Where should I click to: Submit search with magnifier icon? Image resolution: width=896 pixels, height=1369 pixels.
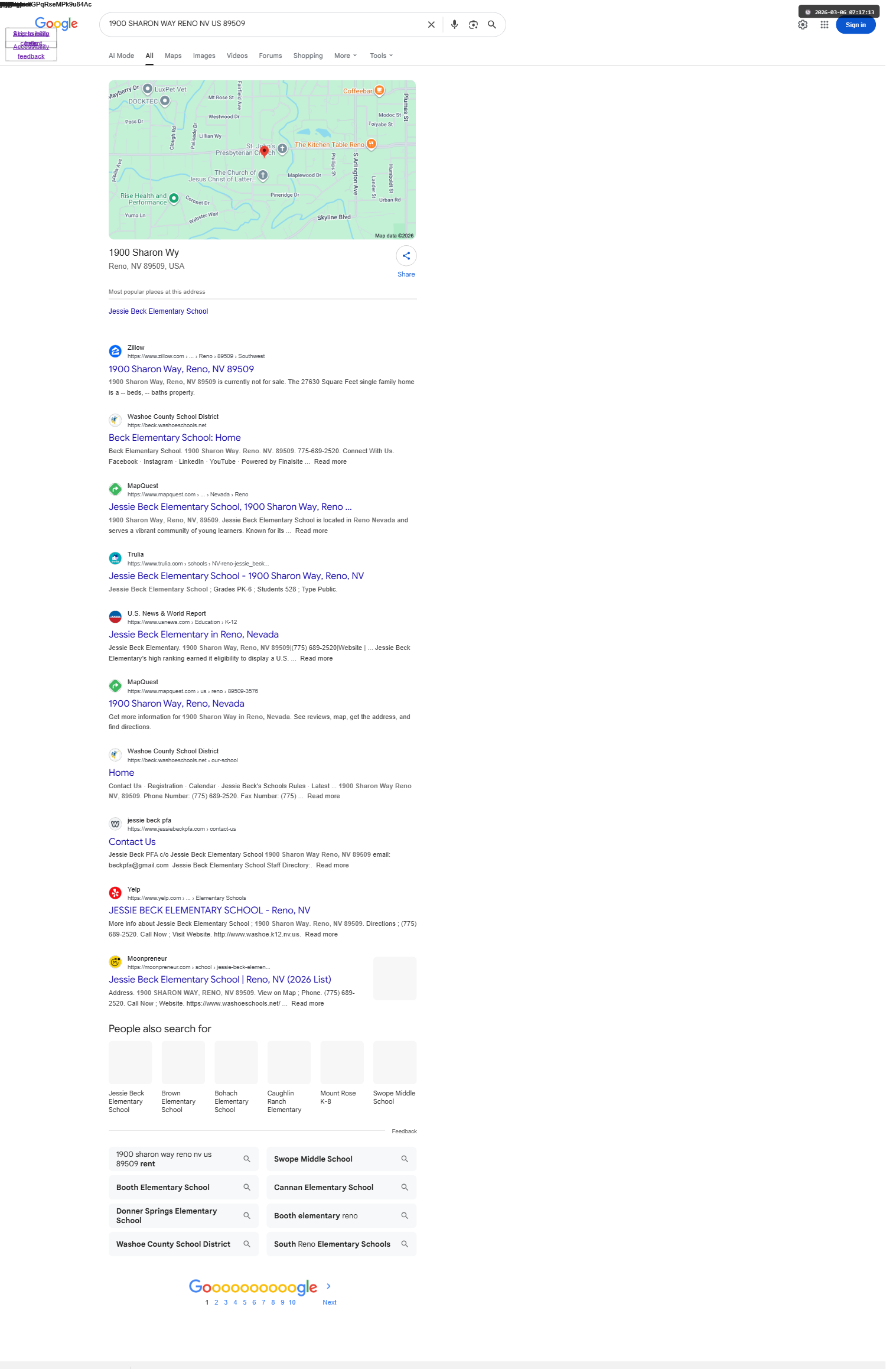pos(491,25)
